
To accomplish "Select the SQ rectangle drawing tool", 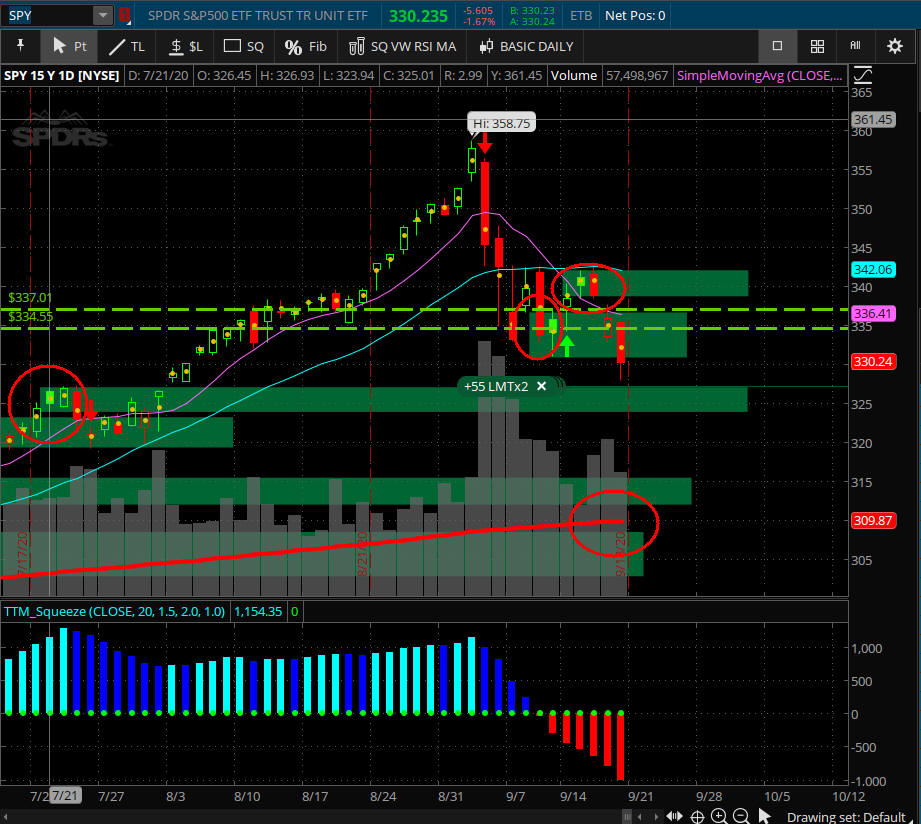I will (x=244, y=46).
